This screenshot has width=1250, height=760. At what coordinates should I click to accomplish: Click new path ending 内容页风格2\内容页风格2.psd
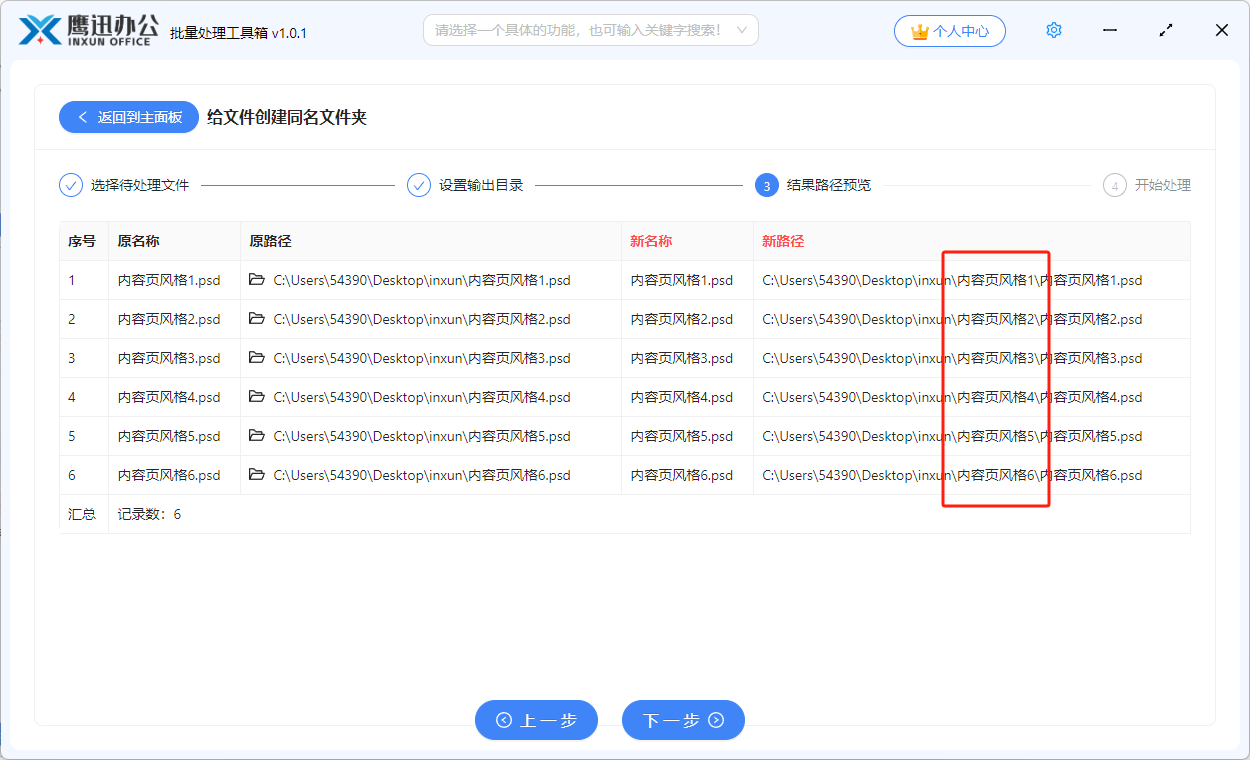952,319
